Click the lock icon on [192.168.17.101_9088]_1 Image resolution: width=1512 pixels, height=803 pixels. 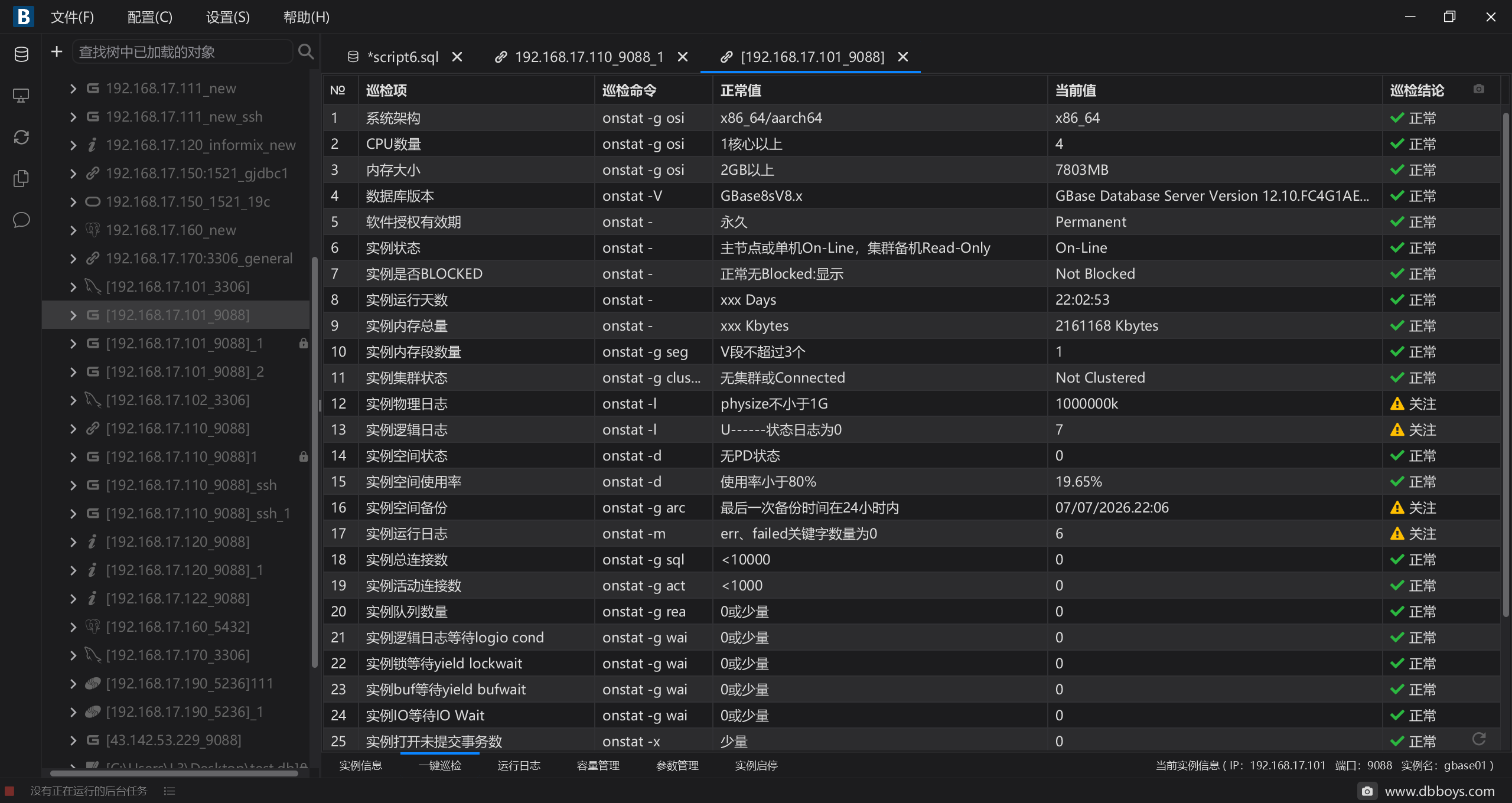[304, 343]
